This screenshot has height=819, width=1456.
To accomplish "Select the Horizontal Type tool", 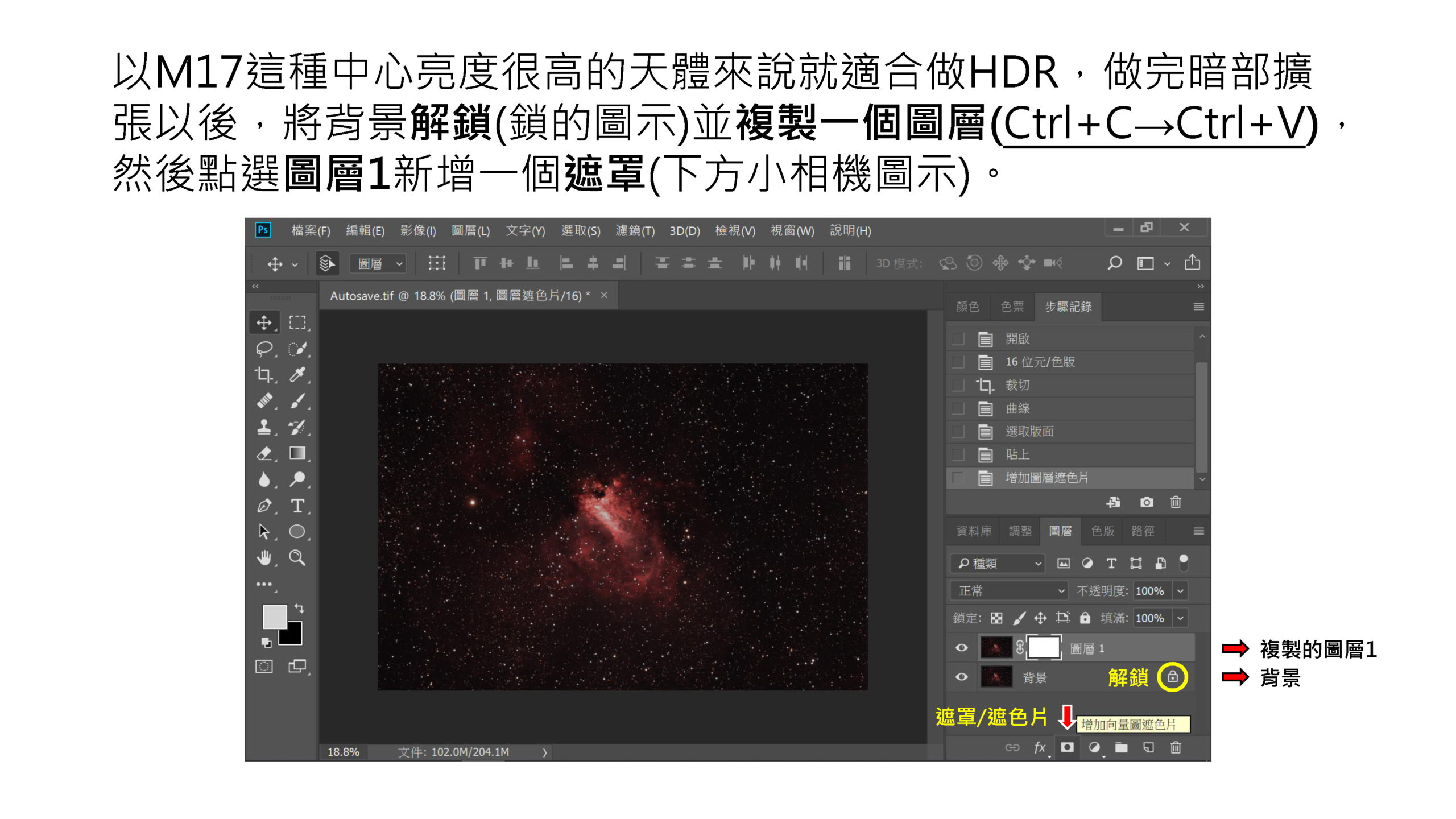I will tap(299, 505).
